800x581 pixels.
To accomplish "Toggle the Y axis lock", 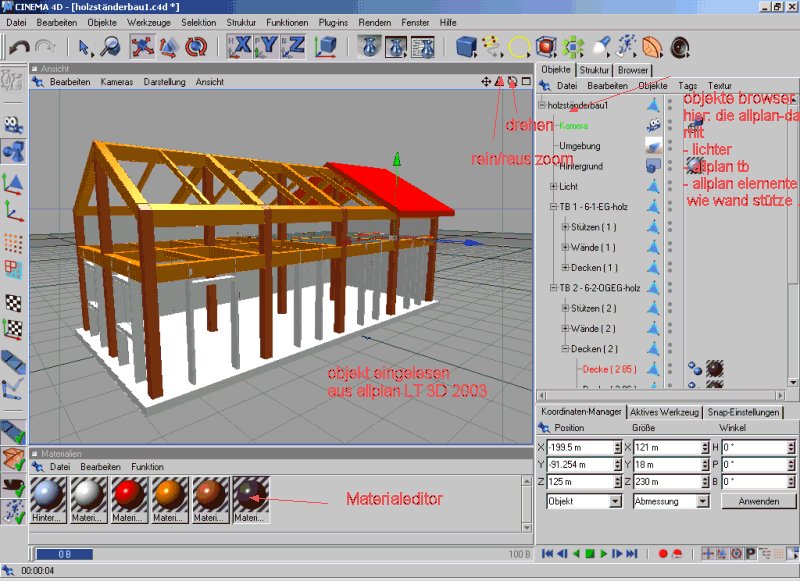I will [267, 45].
